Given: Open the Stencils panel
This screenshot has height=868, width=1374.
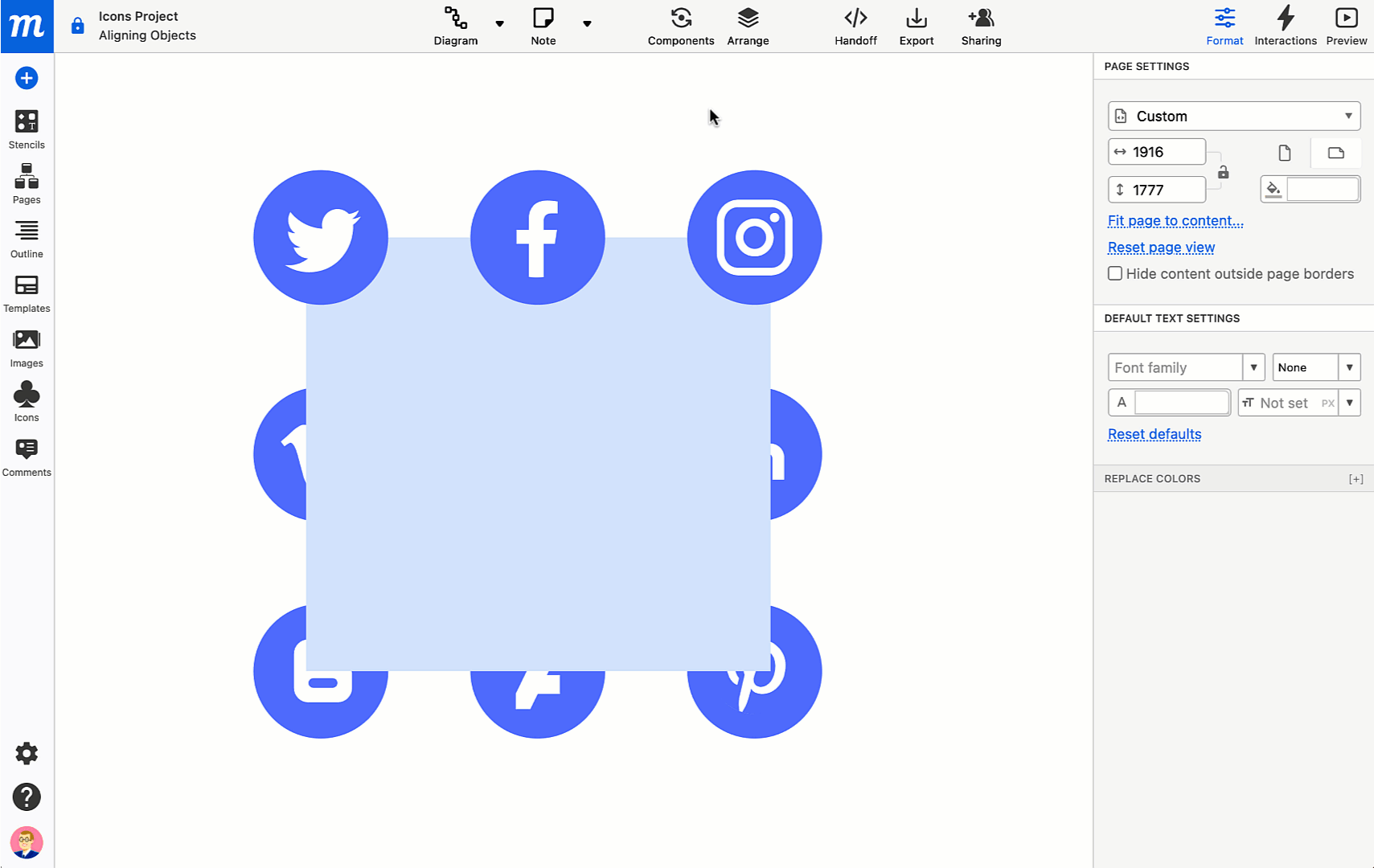Looking at the screenshot, I should click(27, 127).
